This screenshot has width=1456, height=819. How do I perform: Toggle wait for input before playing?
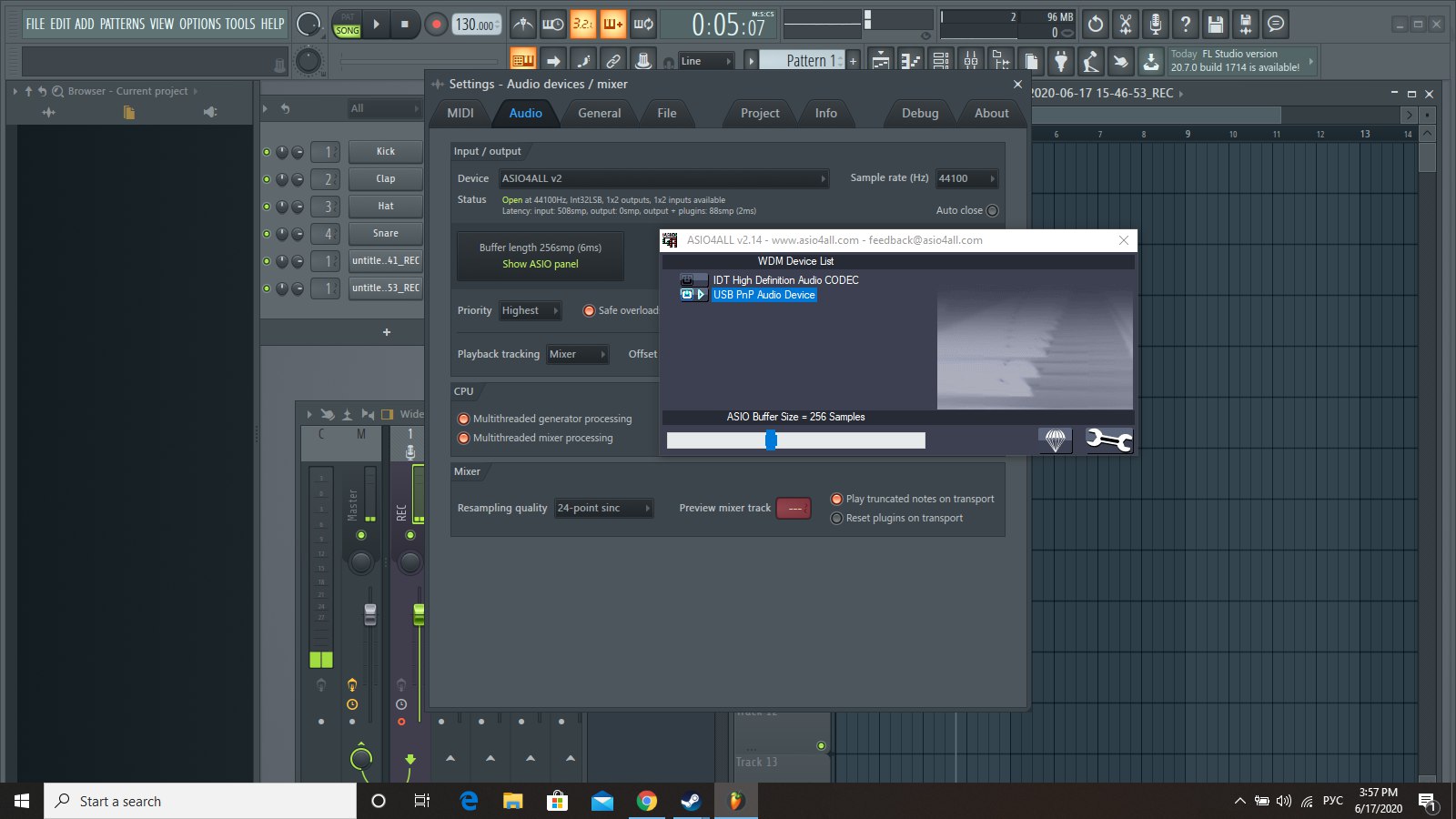pos(552,25)
